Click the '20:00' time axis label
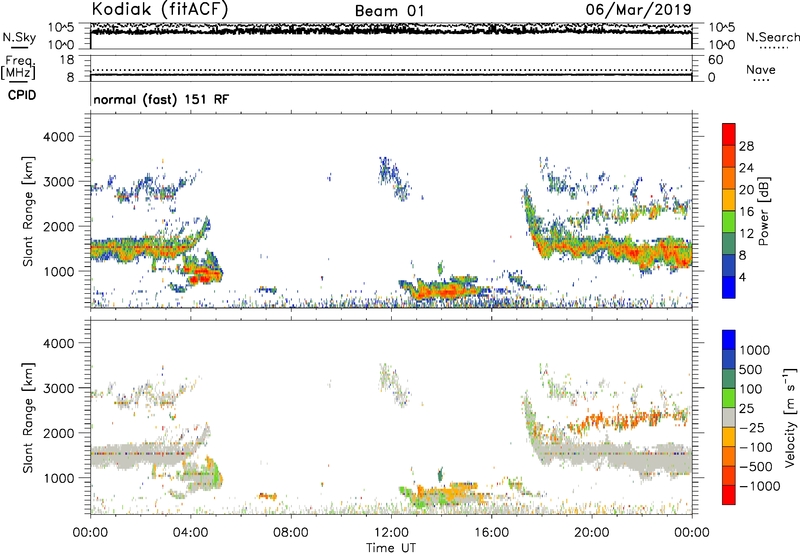This screenshot has width=800, height=554. (x=591, y=533)
